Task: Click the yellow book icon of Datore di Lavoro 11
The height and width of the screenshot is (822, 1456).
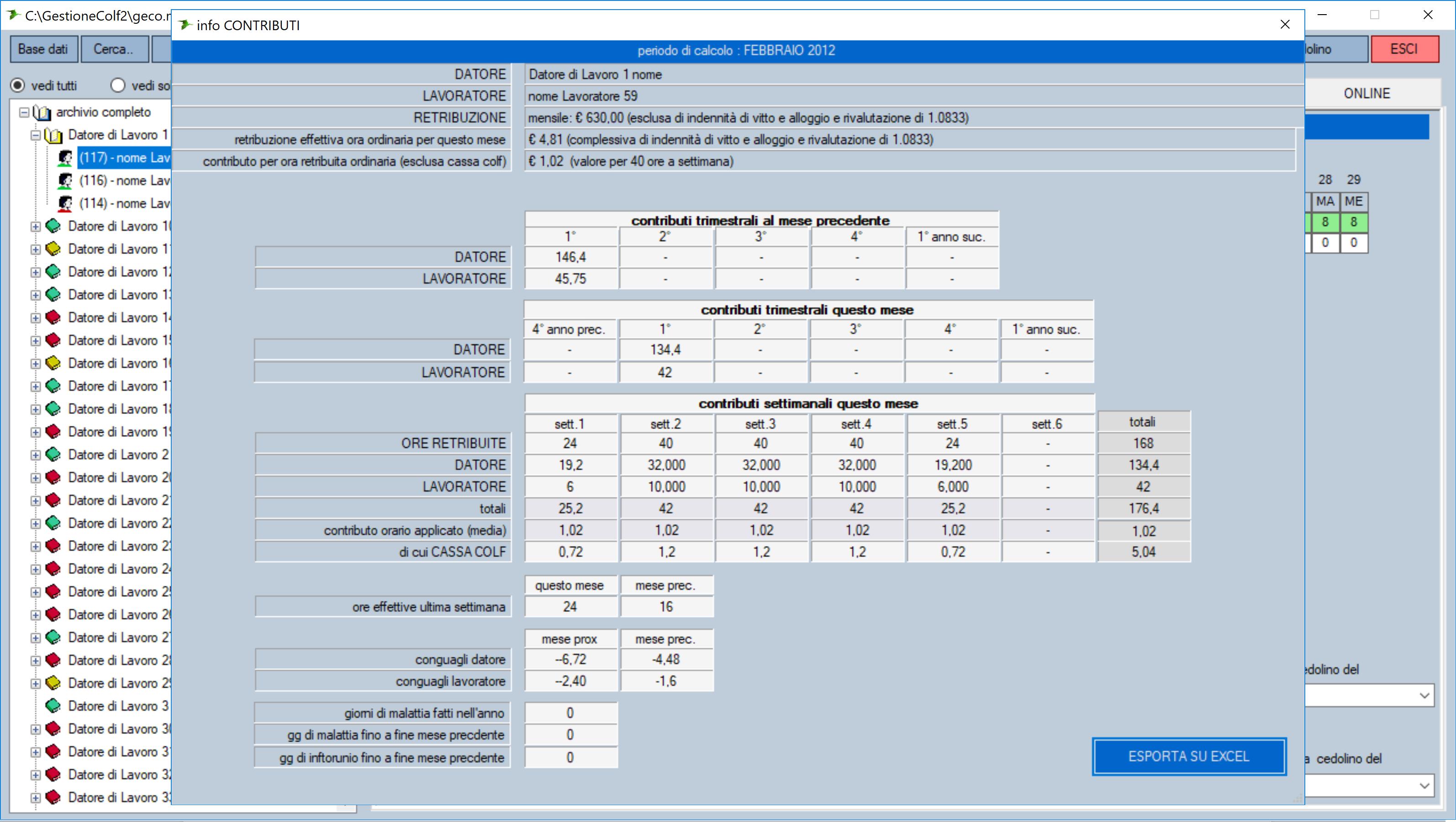Action: click(53, 249)
